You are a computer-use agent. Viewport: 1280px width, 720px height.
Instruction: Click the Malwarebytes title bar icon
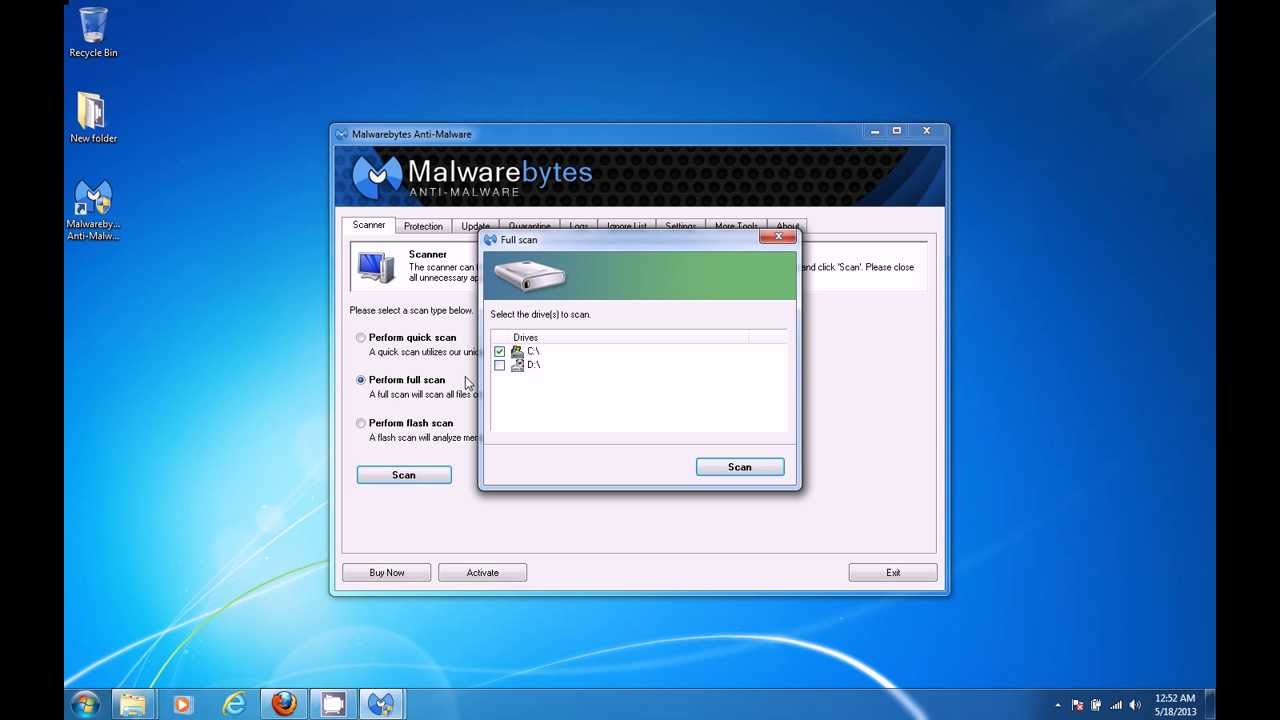pos(342,134)
